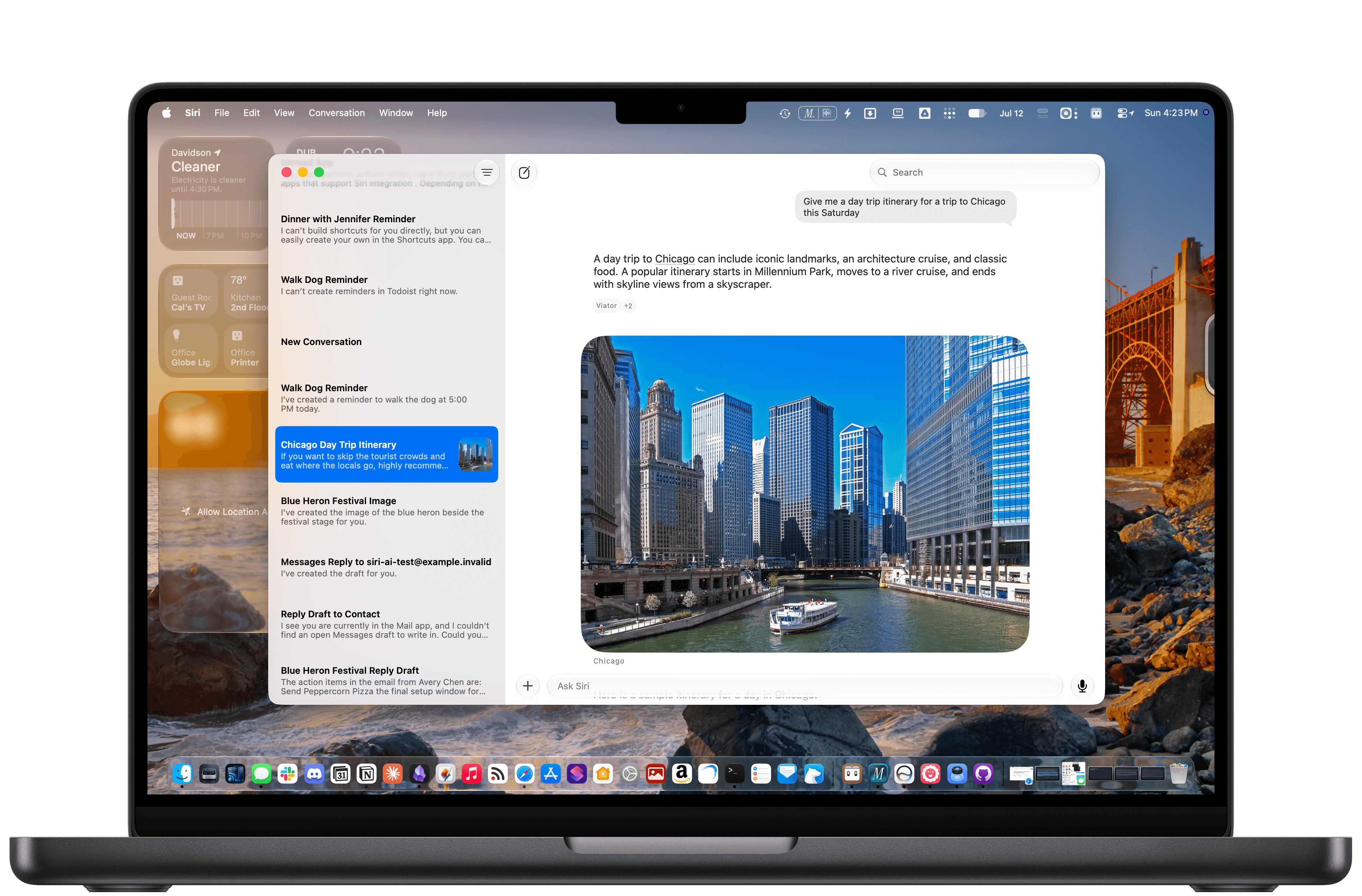This screenshot has width=1362, height=896.
Task: Open Amazon from the Dock
Action: (682, 774)
